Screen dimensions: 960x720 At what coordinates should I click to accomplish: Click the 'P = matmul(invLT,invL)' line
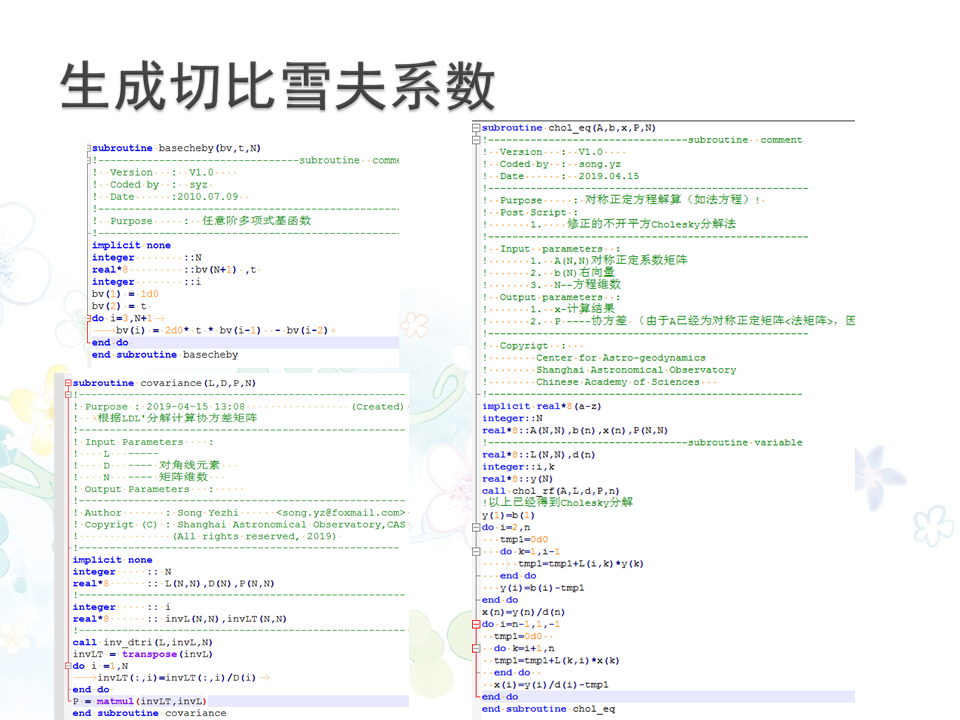(139, 702)
